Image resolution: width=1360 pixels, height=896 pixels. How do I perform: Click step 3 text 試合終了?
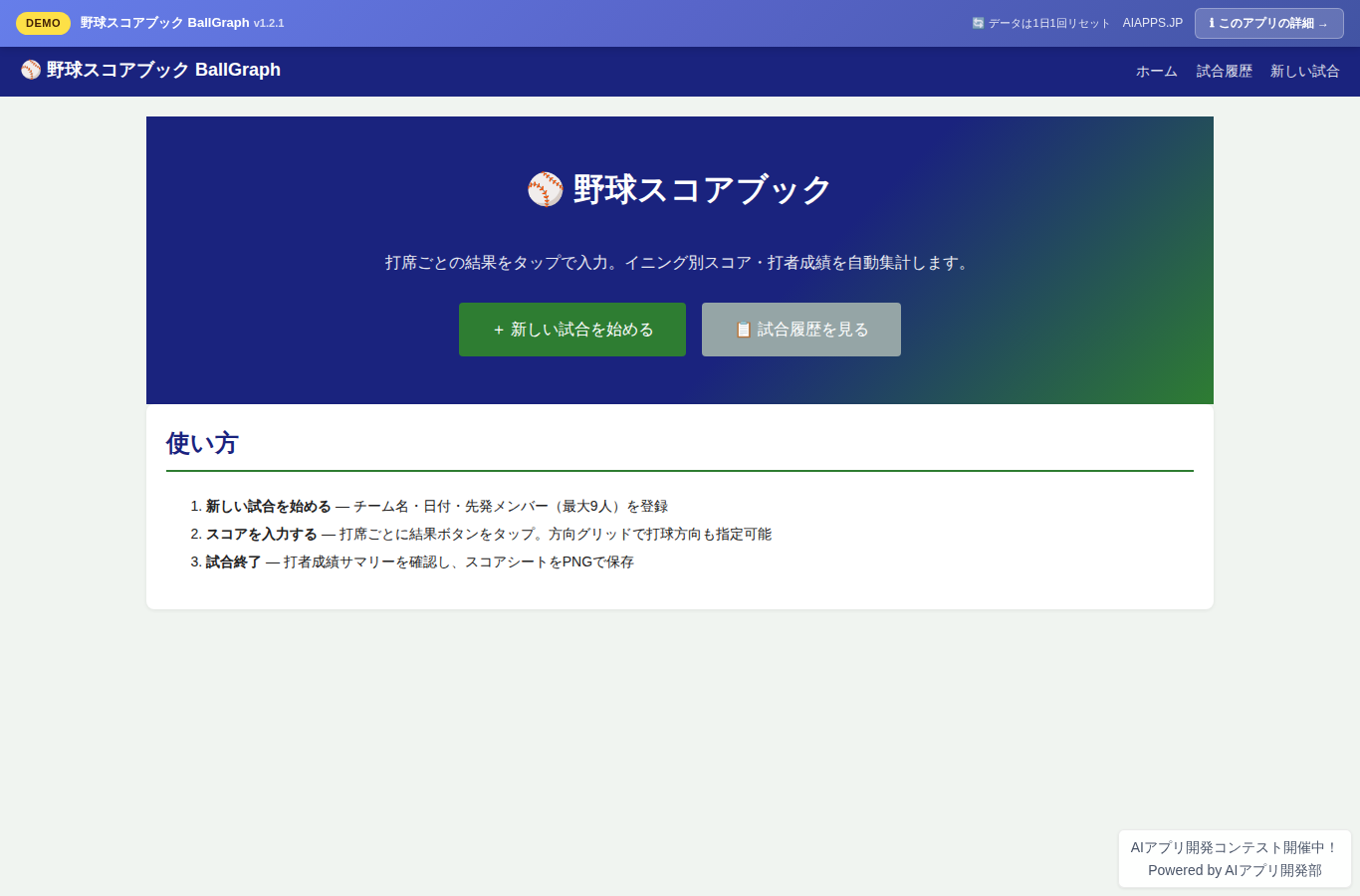[x=234, y=561]
